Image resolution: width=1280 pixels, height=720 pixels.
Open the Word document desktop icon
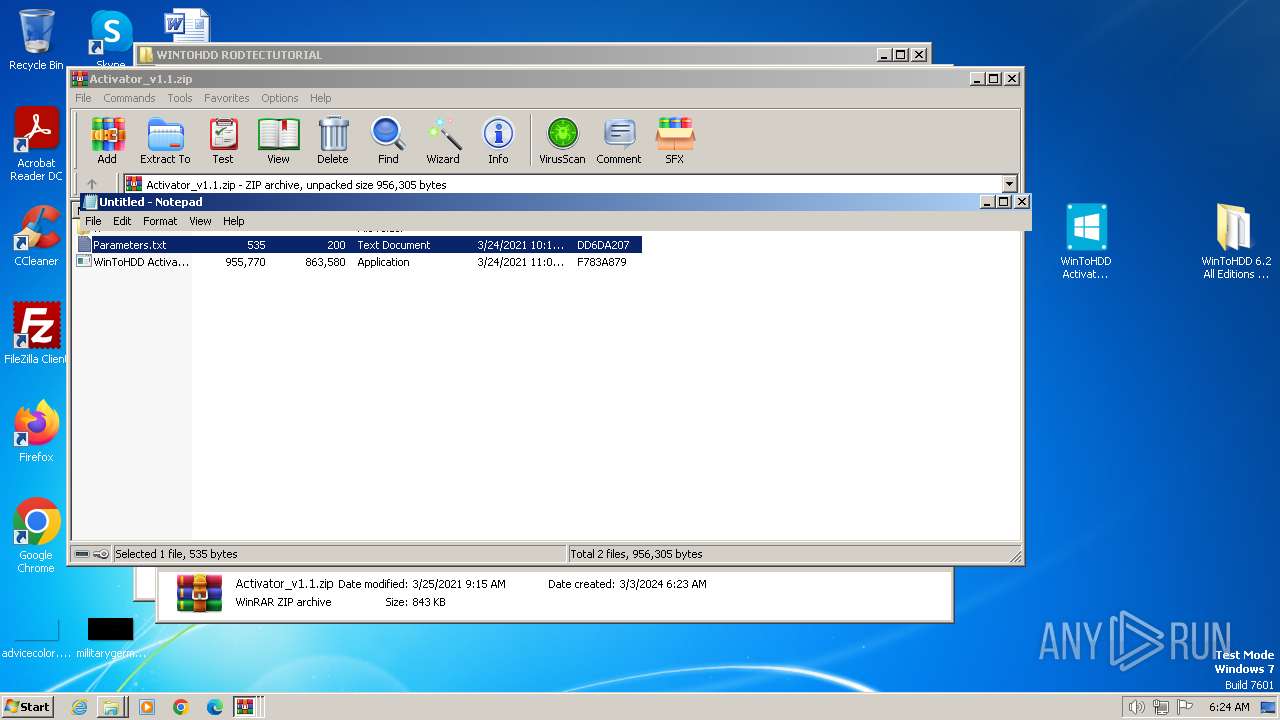187,26
